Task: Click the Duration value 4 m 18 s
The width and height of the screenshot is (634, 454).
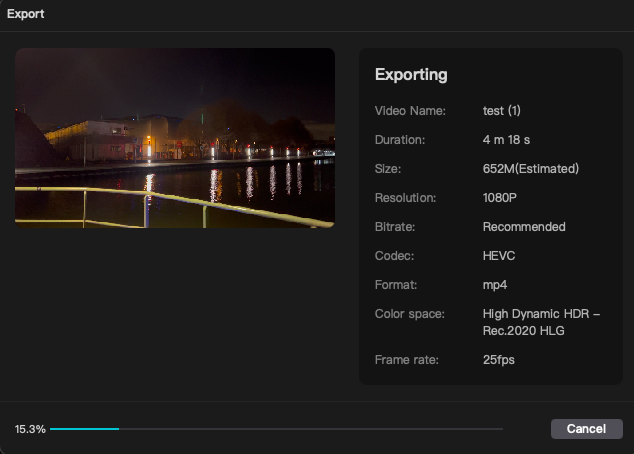Action: [506, 140]
